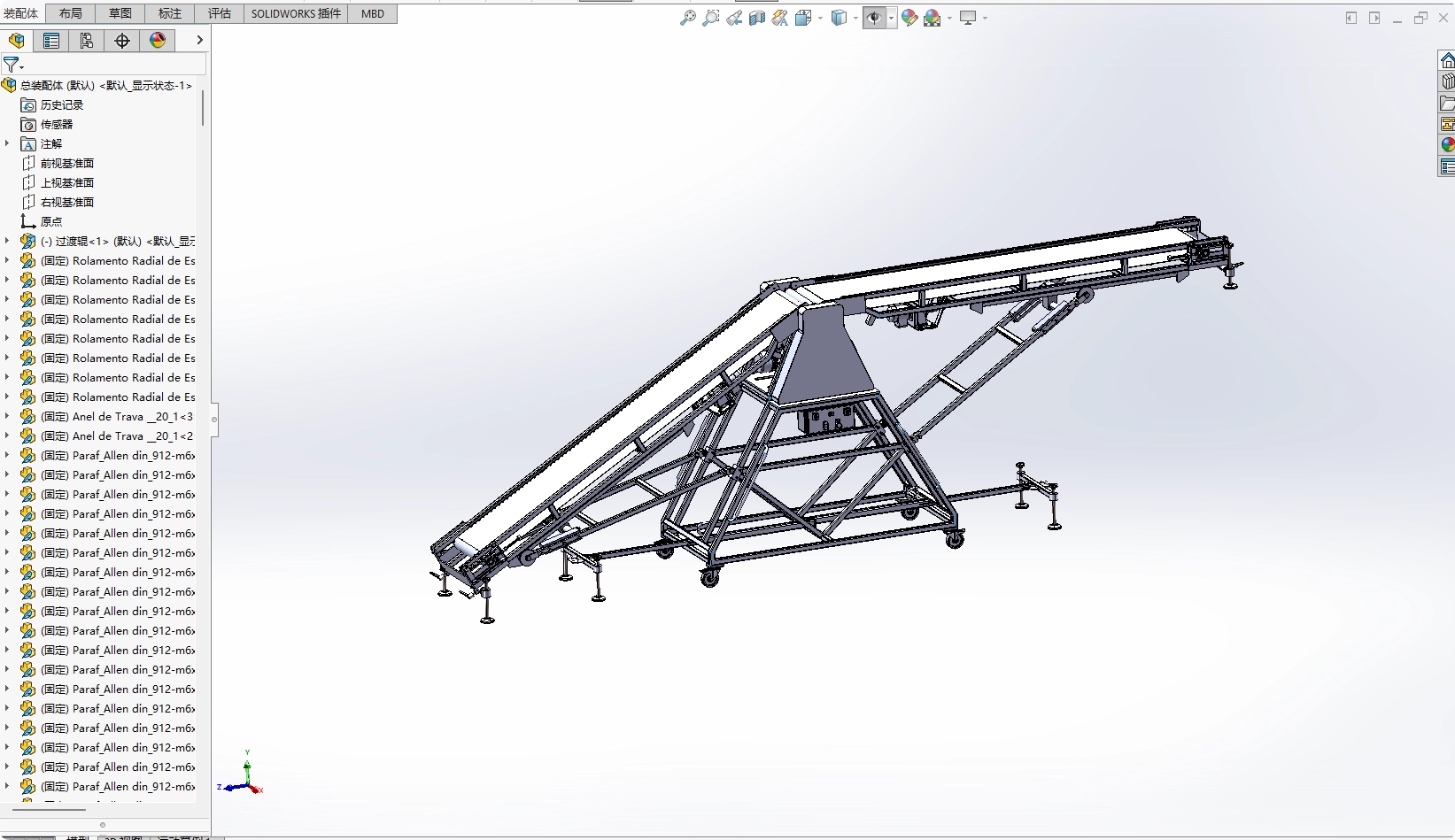Select the 传感器 folder in the tree
The image size is (1455, 840).
pos(47,124)
